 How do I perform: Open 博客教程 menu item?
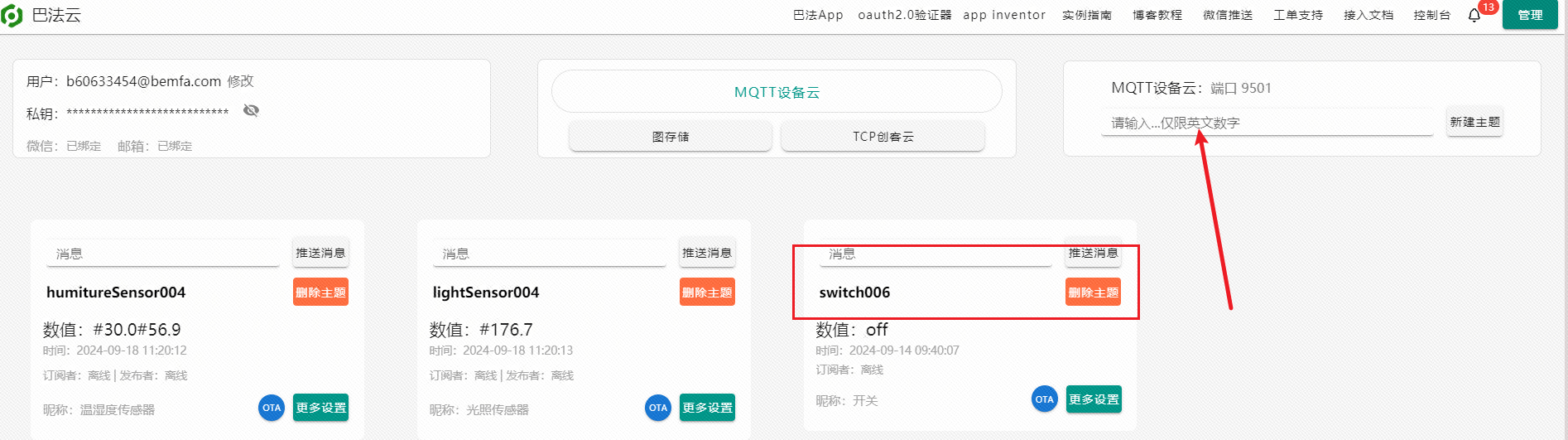click(1157, 15)
